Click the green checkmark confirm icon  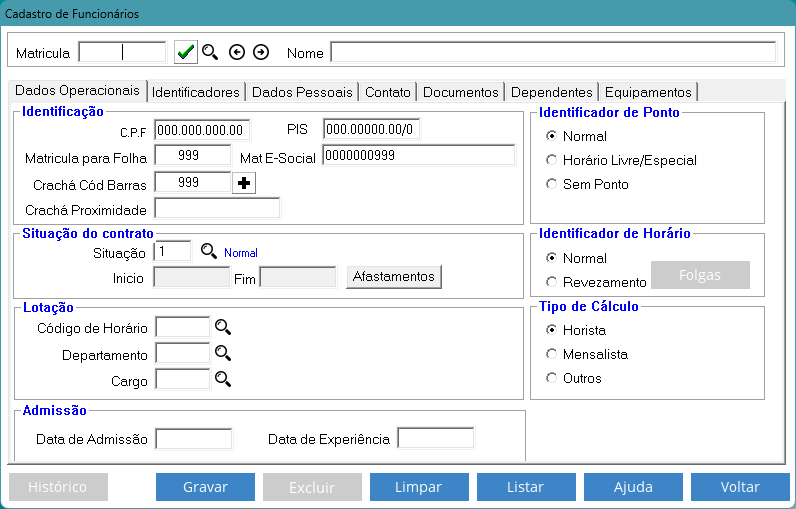[185, 52]
